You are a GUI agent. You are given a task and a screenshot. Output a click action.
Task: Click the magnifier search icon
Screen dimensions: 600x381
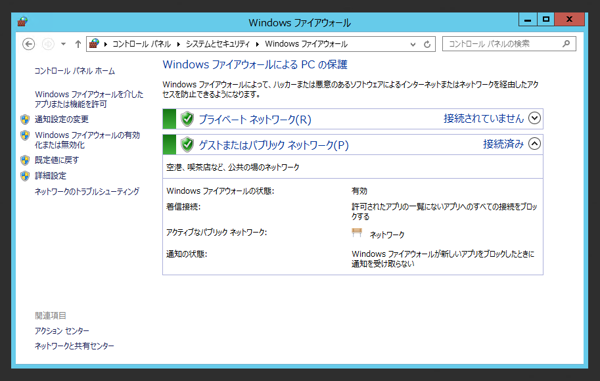[x=566, y=44]
